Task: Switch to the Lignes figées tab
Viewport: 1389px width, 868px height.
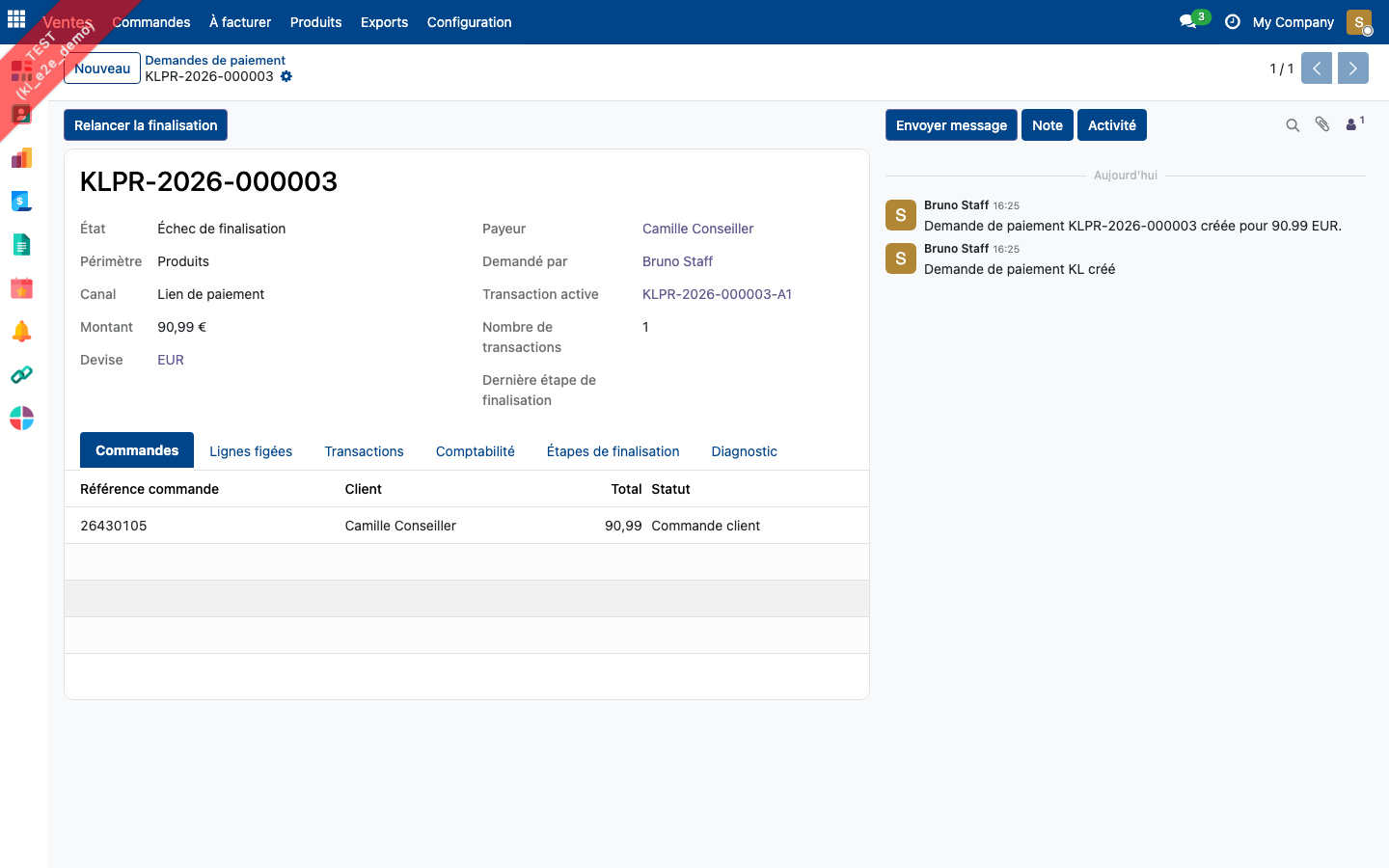Action: pos(251,451)
